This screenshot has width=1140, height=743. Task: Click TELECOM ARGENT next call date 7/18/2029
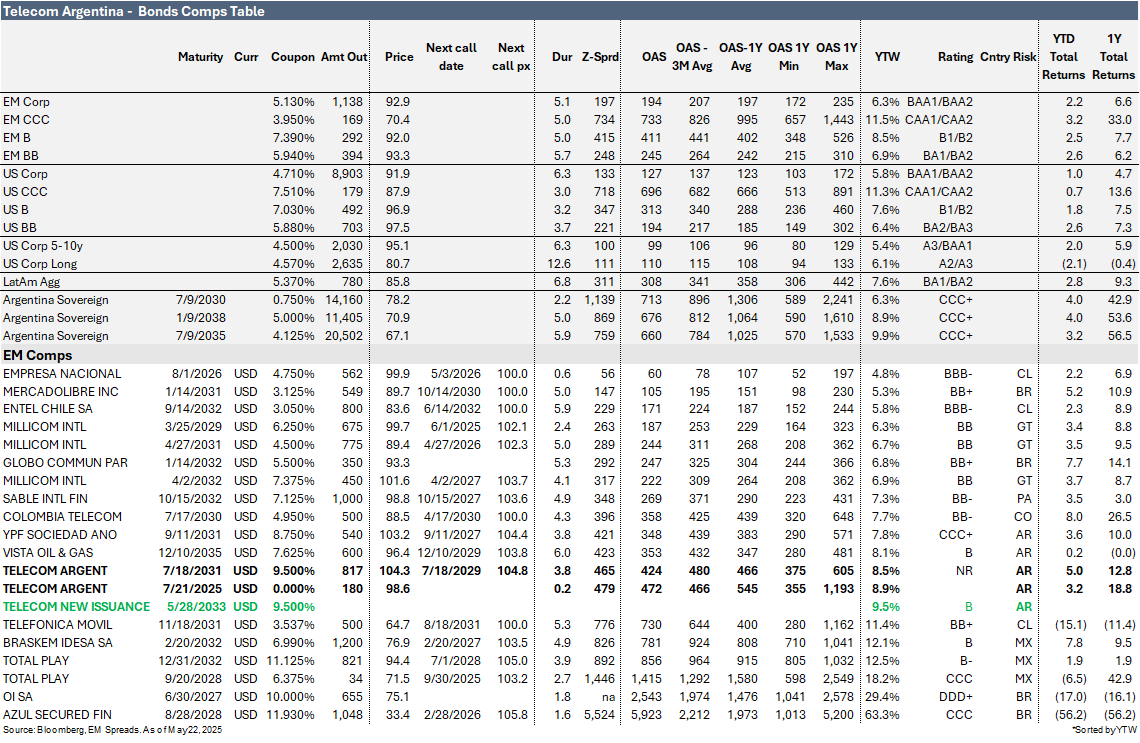click(x=451, y=571)
